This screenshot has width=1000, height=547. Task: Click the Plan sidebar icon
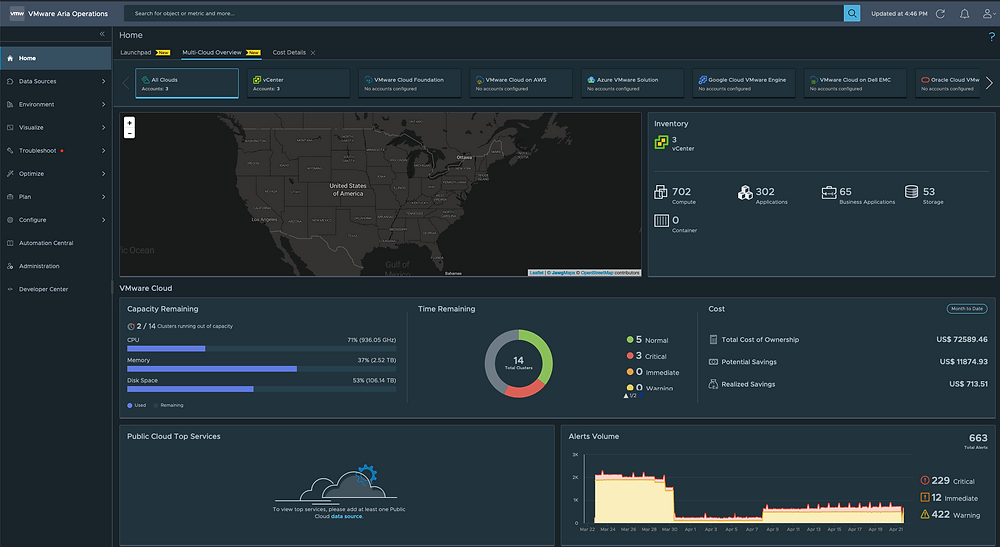(10, 196)
